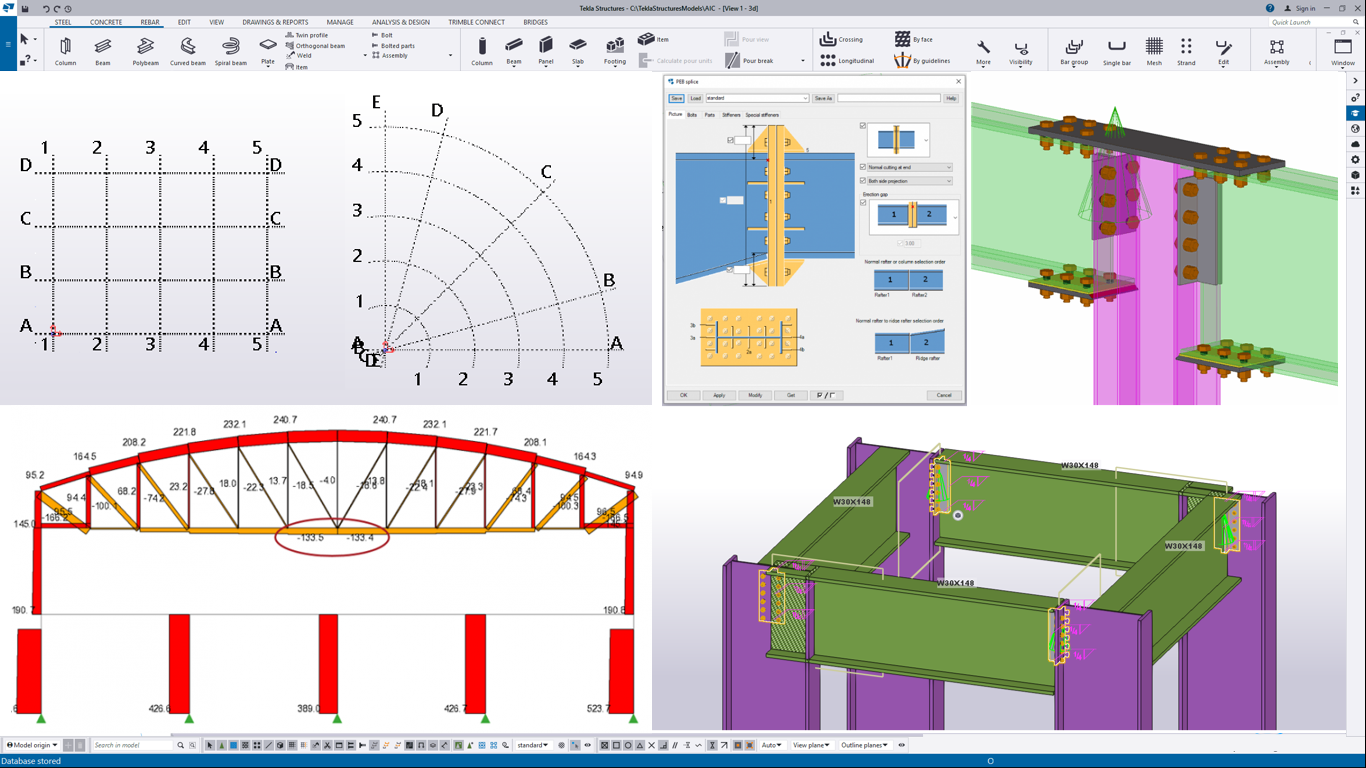Open the standard settings dropdown in PEB splice
Viewport: 1366px width, 768px height.
804,98
